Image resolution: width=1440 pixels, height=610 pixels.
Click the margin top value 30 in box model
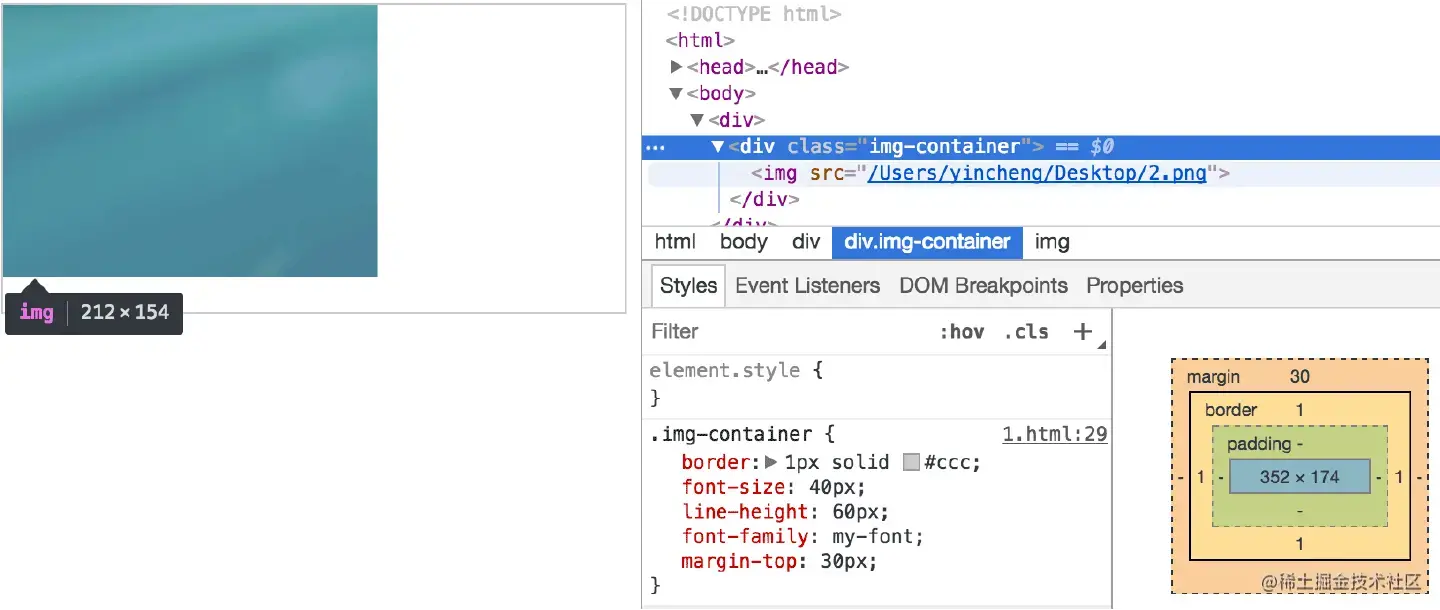pyautogui.click(x=1299, y=377)
